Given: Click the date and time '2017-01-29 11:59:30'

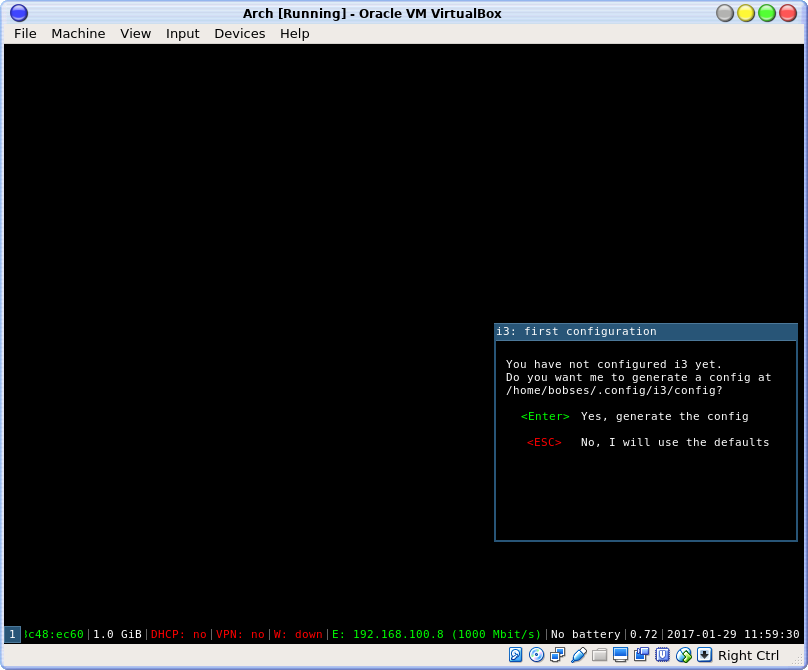Looking at the screenshot, I should click(x=733, y=634).
